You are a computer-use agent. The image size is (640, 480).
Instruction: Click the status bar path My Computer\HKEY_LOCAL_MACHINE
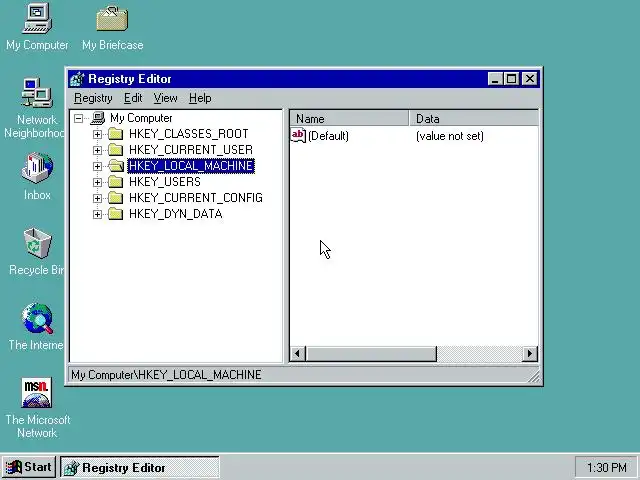pos(166,375)
